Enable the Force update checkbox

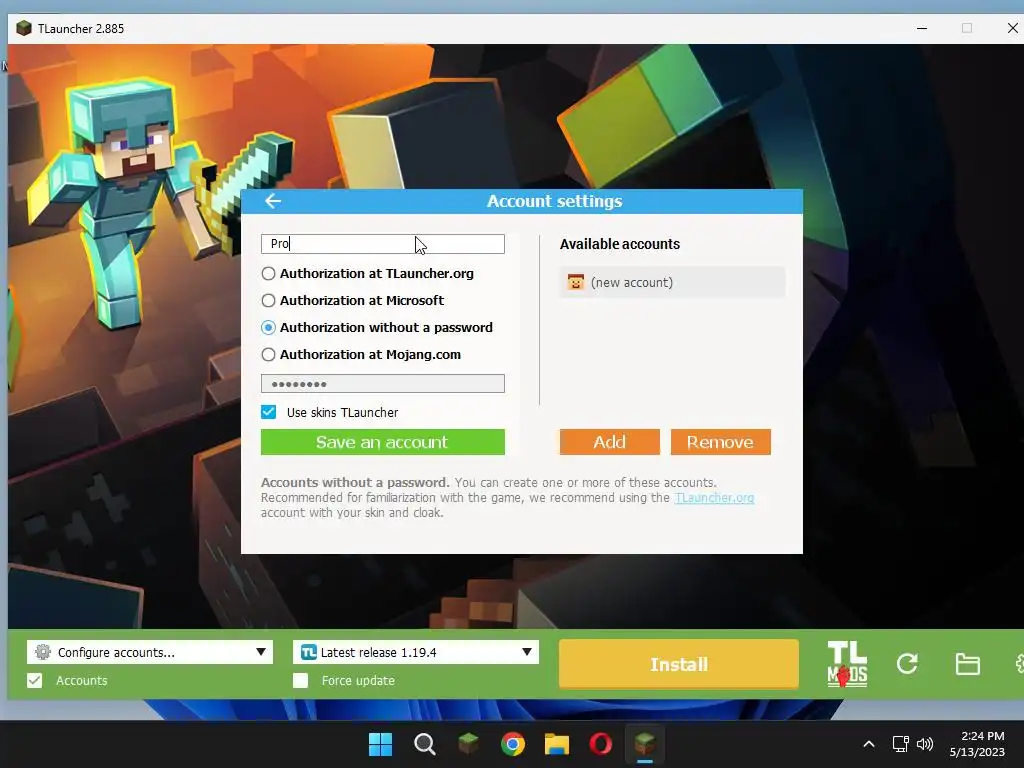300,680
